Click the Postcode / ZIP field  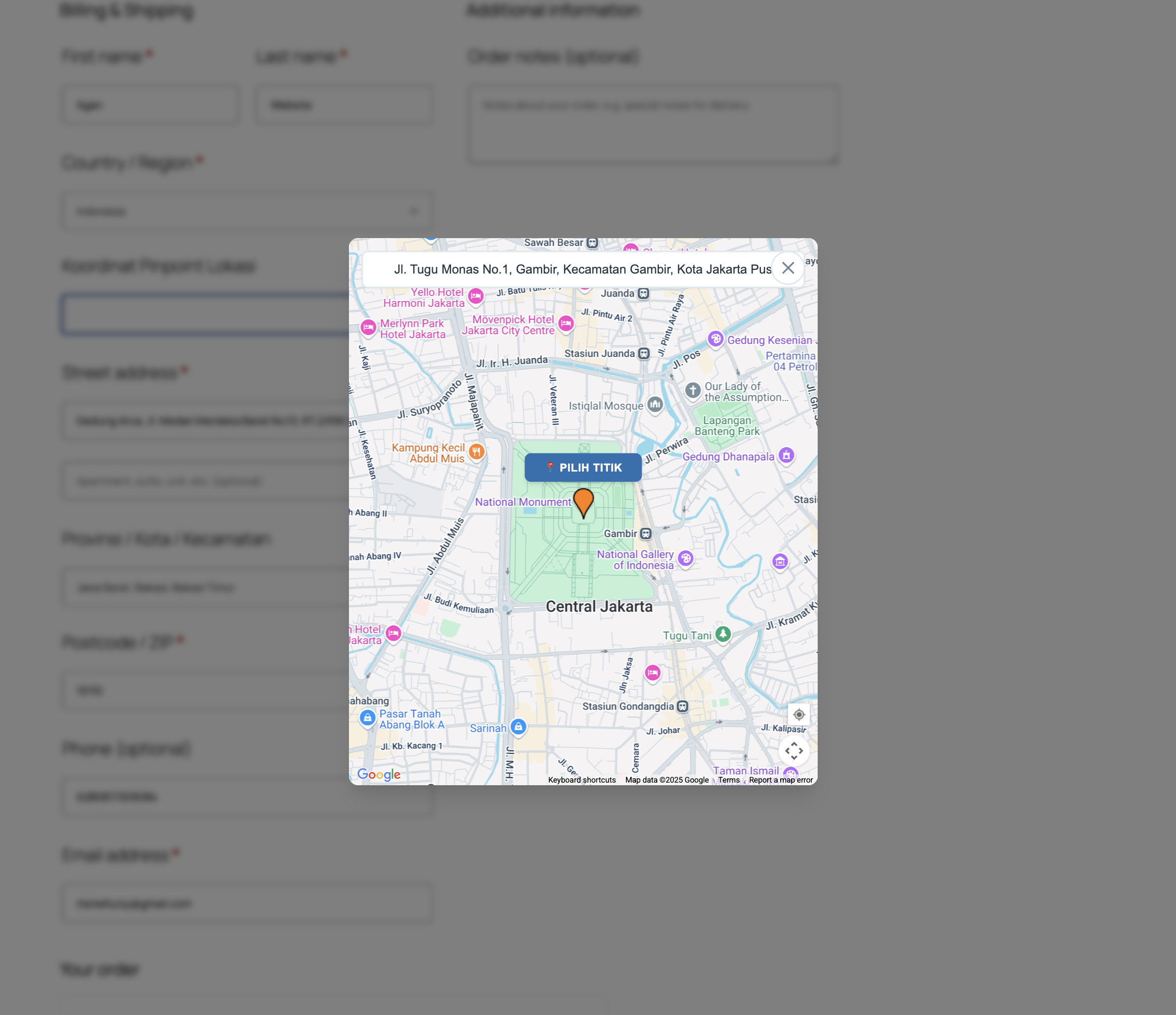pos(205,690)
